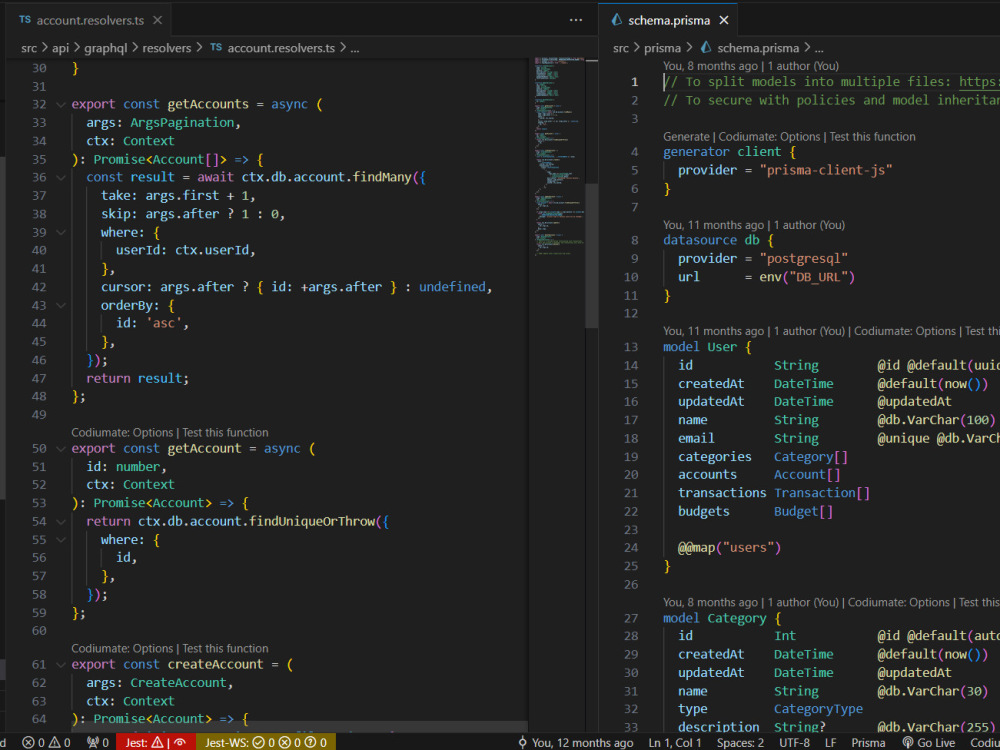Image resolution: width=1000 pixels, height=750 pixels.
Task: Open Jest-WS test results status item
Action: [x=265, y=742]
